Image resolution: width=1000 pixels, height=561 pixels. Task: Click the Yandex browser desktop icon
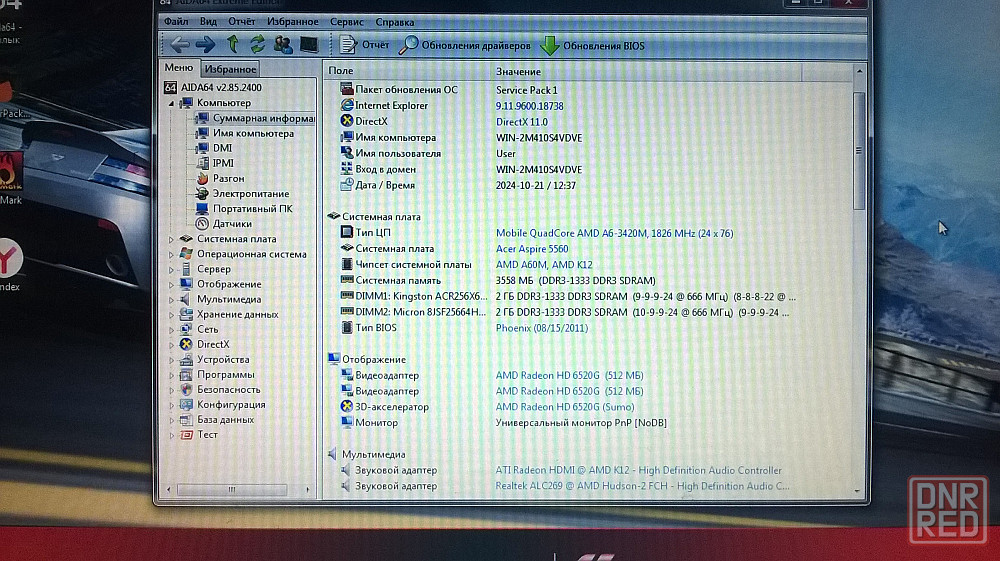point(10,259)
